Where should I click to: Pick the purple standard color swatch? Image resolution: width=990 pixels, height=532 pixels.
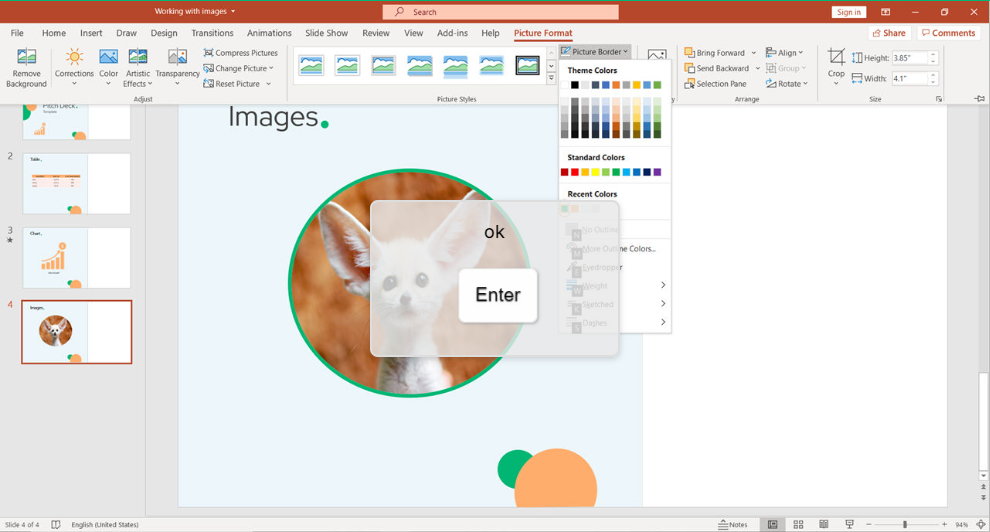point(657,172)
